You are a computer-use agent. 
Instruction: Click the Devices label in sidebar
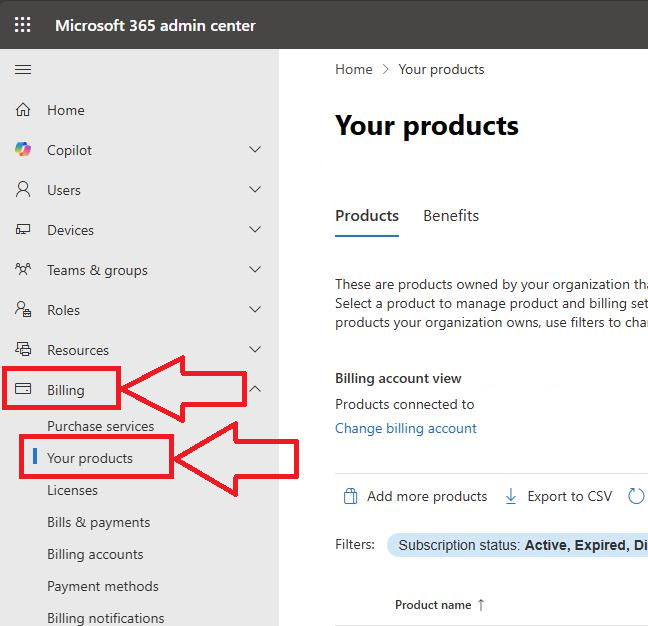coord(70,230)
